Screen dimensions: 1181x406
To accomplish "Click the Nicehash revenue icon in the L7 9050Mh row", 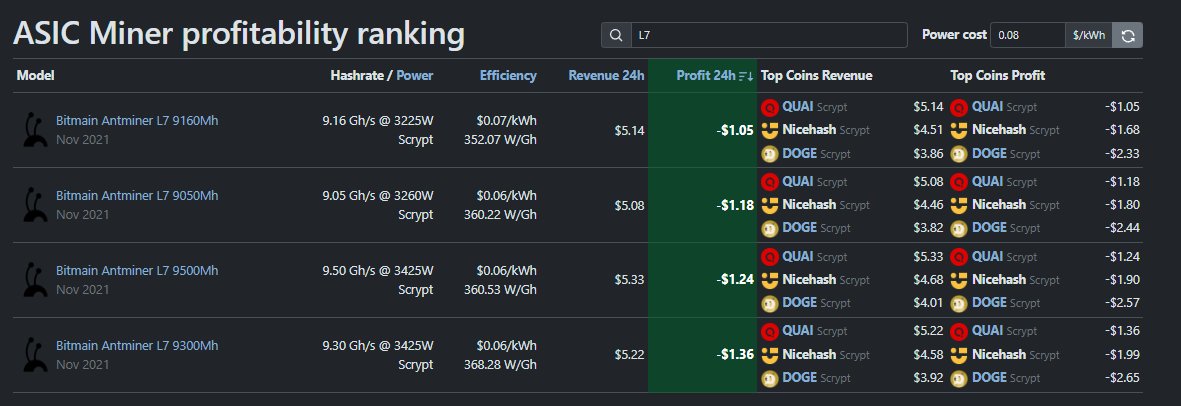I will tap(769, 205).
